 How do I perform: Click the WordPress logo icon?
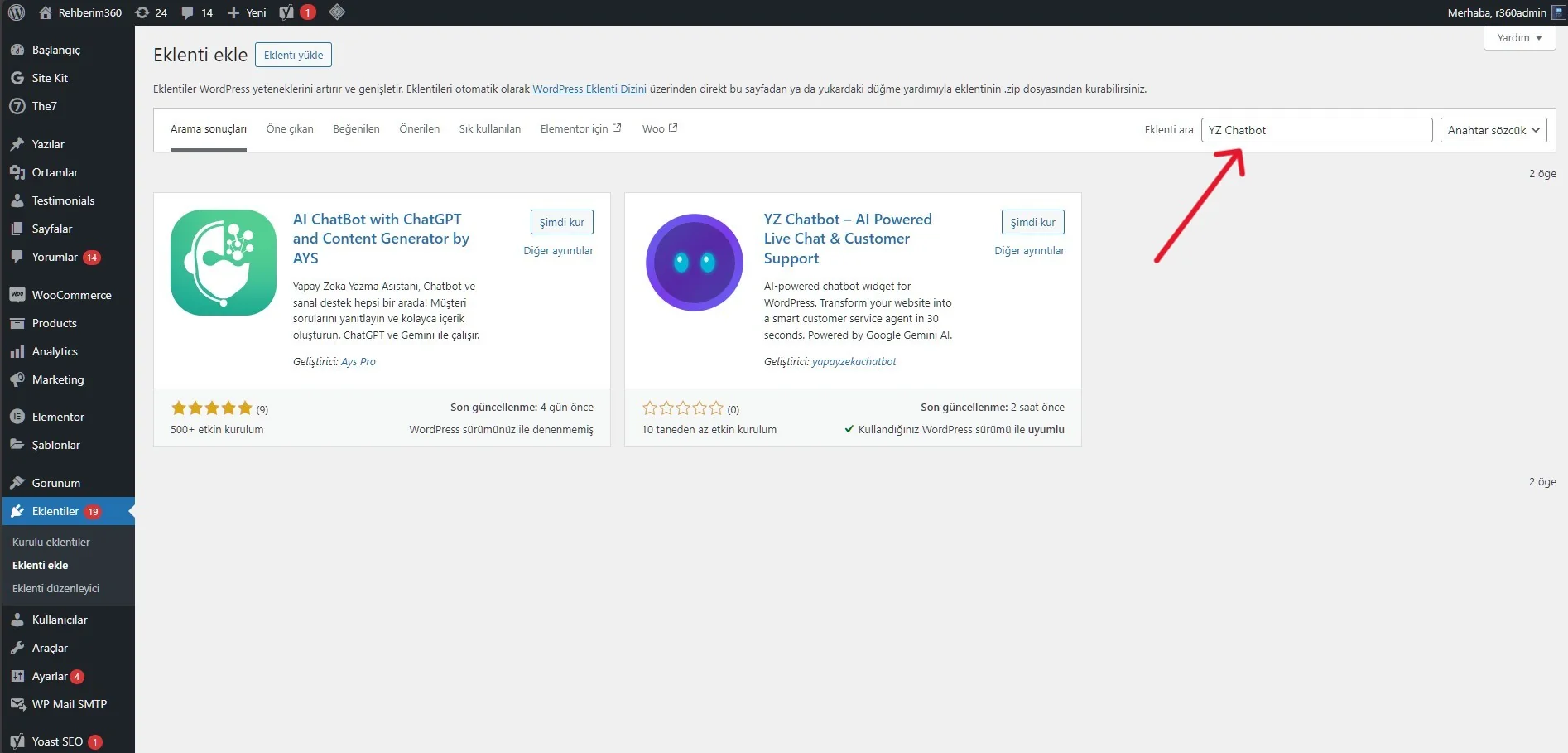click(17, 12)
